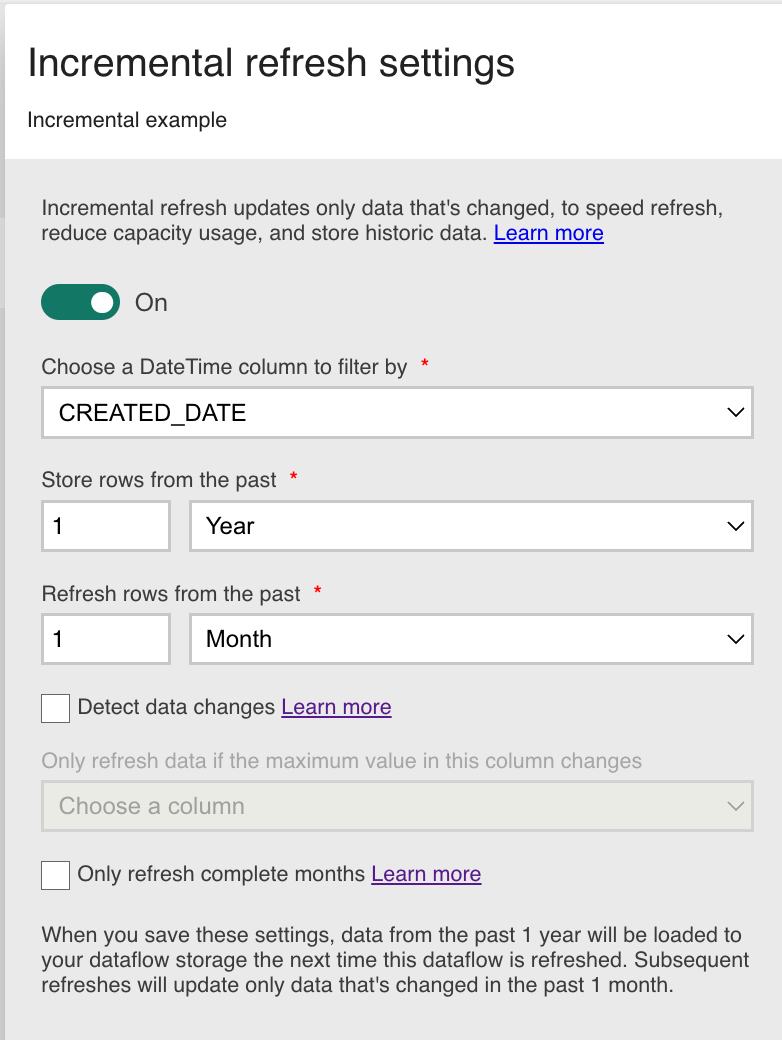Open the Year period dropdown

(471, 526)
